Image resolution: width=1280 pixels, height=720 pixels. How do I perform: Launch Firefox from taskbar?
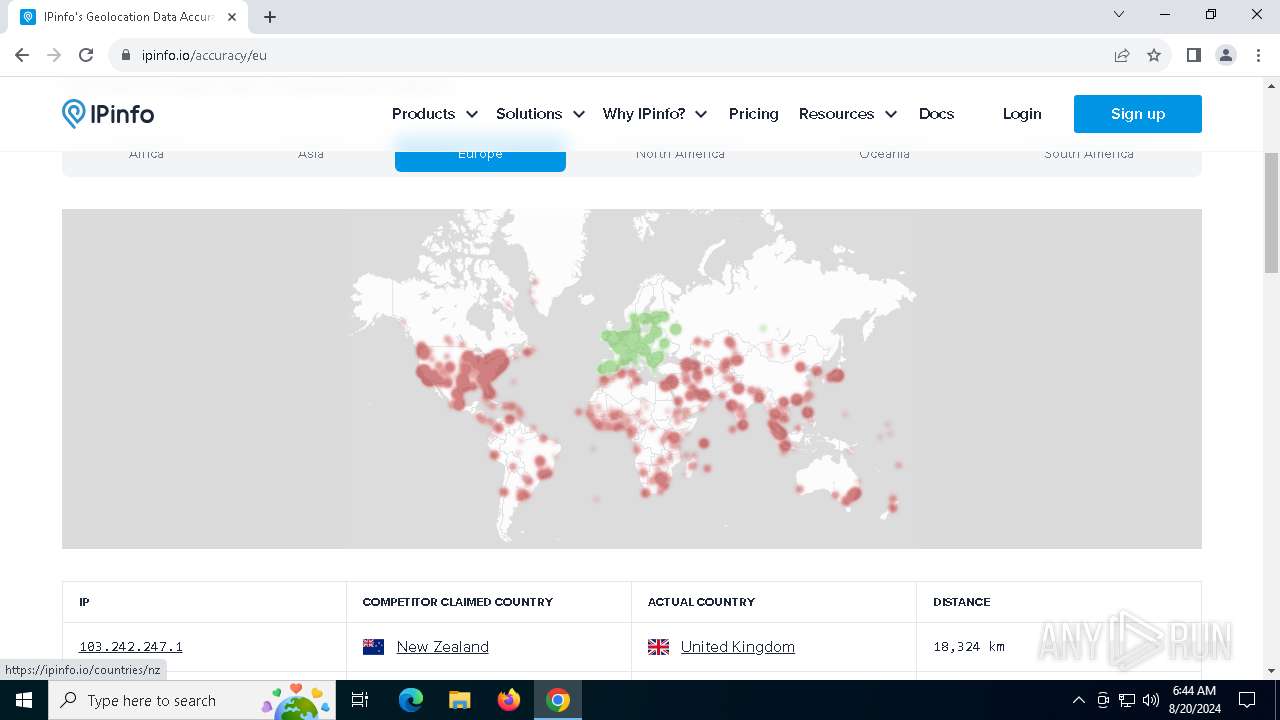[509, 700]
